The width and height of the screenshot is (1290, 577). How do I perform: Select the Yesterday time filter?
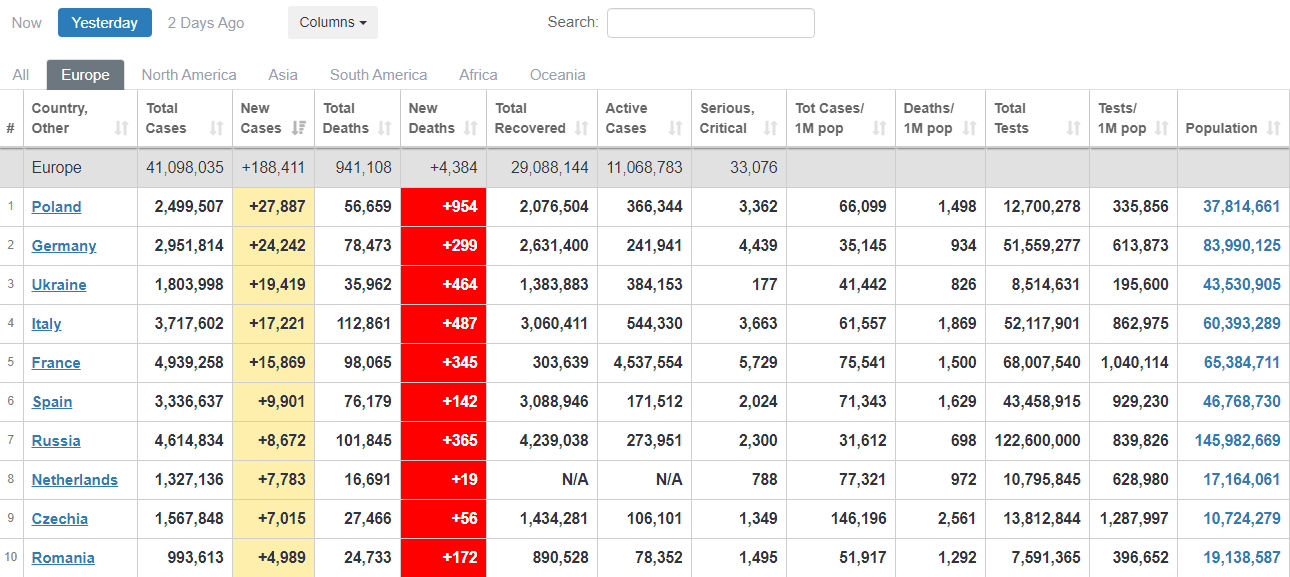point(105,23)
